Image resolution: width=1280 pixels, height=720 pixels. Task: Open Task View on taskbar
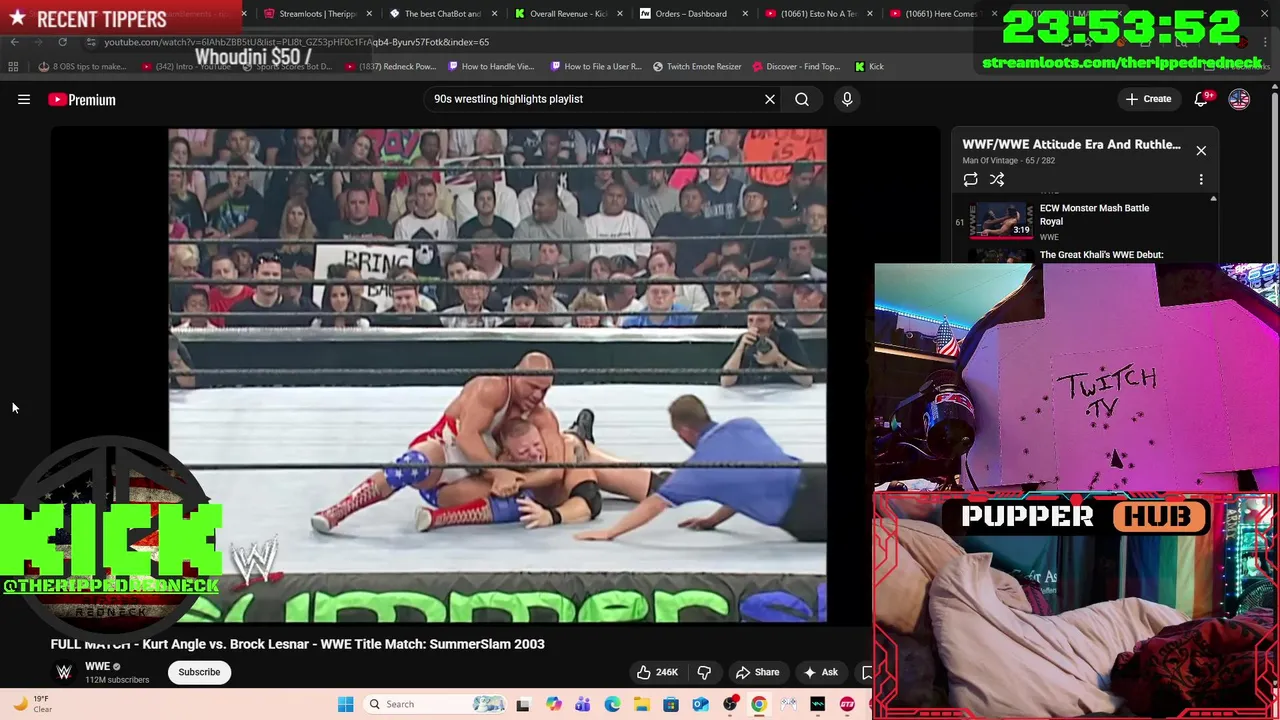[522, 704]
